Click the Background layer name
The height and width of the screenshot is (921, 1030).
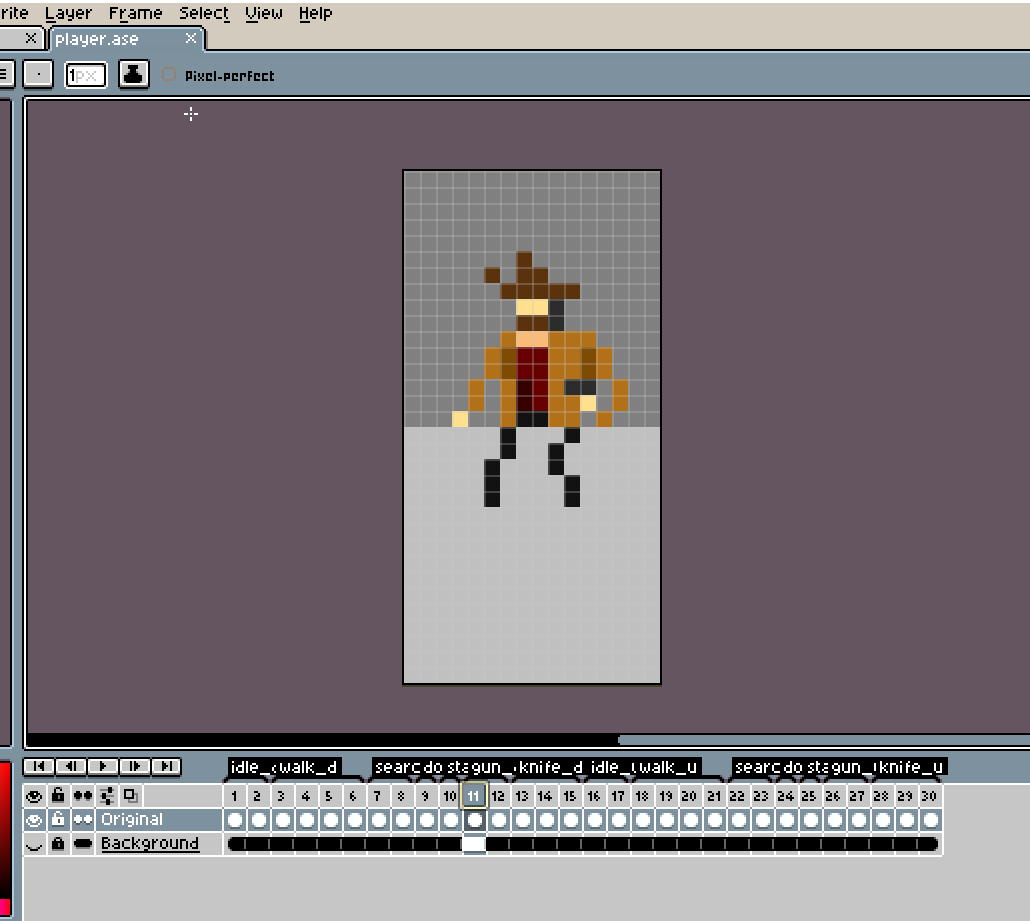150,843
